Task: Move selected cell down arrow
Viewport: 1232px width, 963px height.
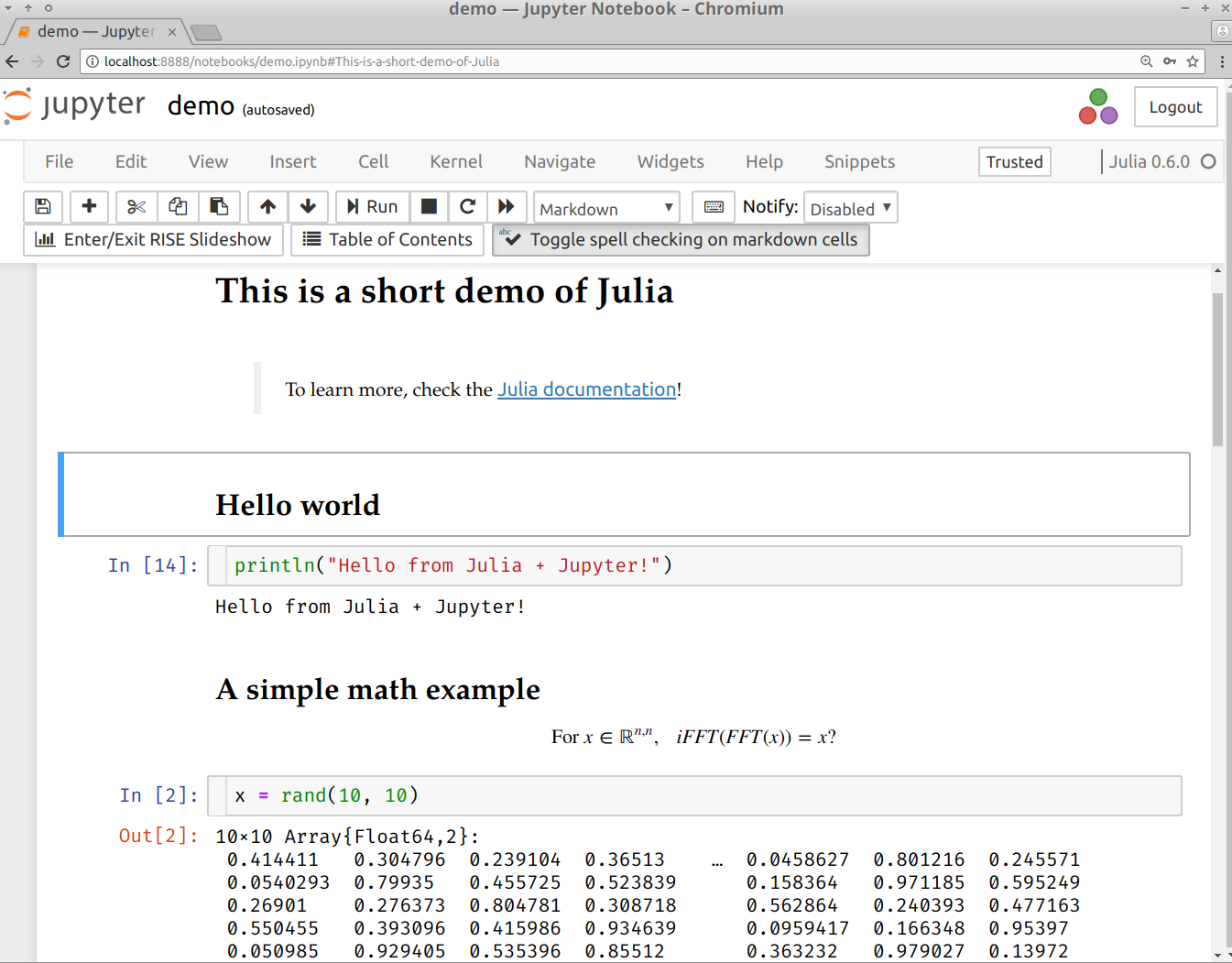Action: coord(309,207)
